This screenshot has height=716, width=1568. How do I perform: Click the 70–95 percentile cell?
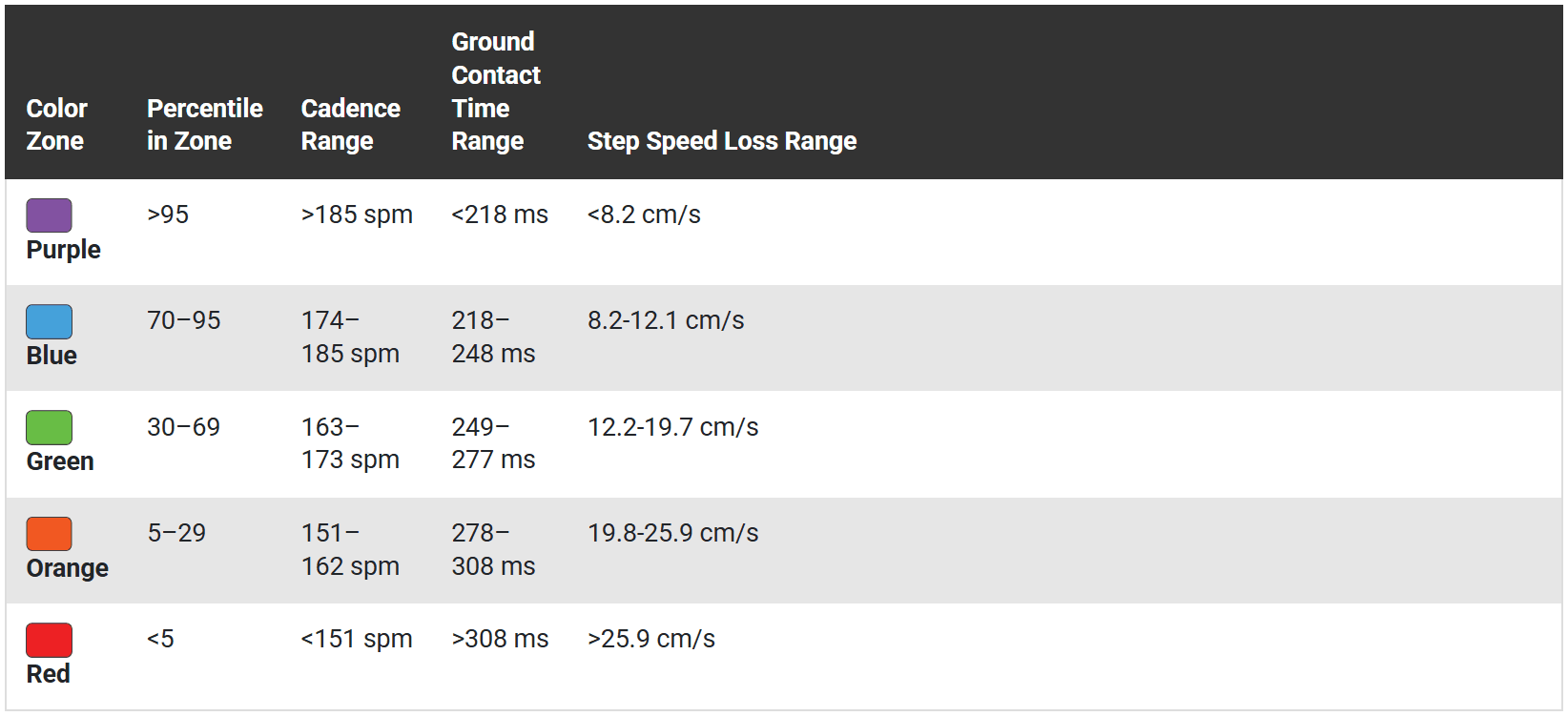coord(183,320)
